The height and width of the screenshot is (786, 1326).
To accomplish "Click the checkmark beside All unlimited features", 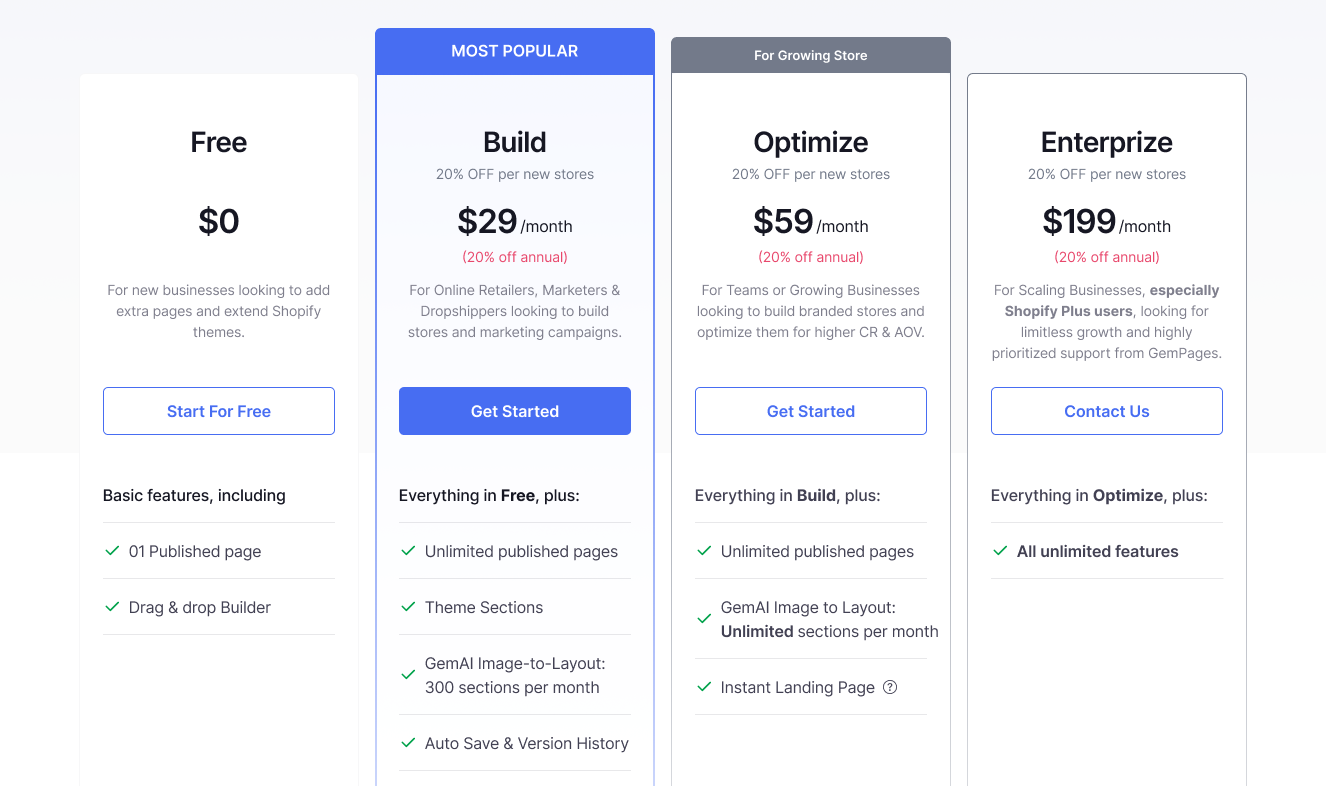I will 1000,551.
